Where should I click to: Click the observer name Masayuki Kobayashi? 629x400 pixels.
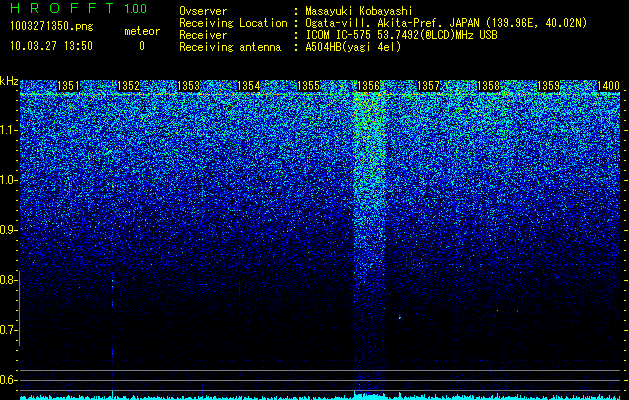pyautogui.click(x=359, y=11)
